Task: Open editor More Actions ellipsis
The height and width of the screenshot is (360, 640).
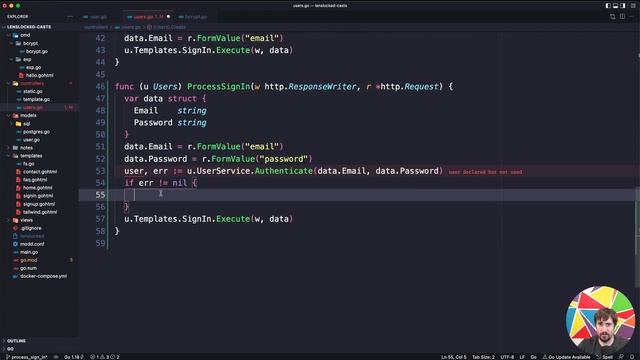Action: tap(632, 17)
